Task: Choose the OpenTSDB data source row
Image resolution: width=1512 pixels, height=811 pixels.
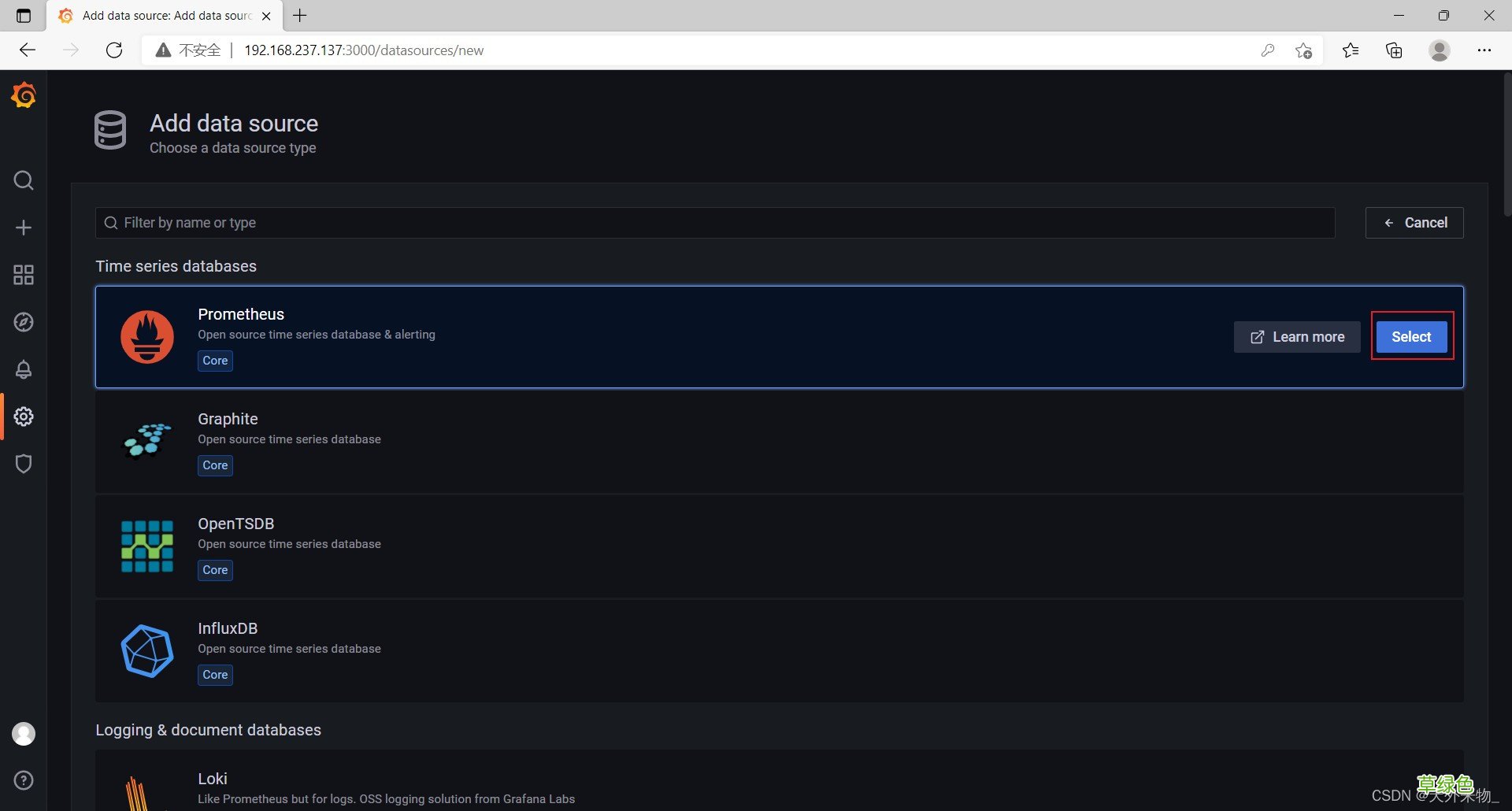Action: tap(780, 546)
